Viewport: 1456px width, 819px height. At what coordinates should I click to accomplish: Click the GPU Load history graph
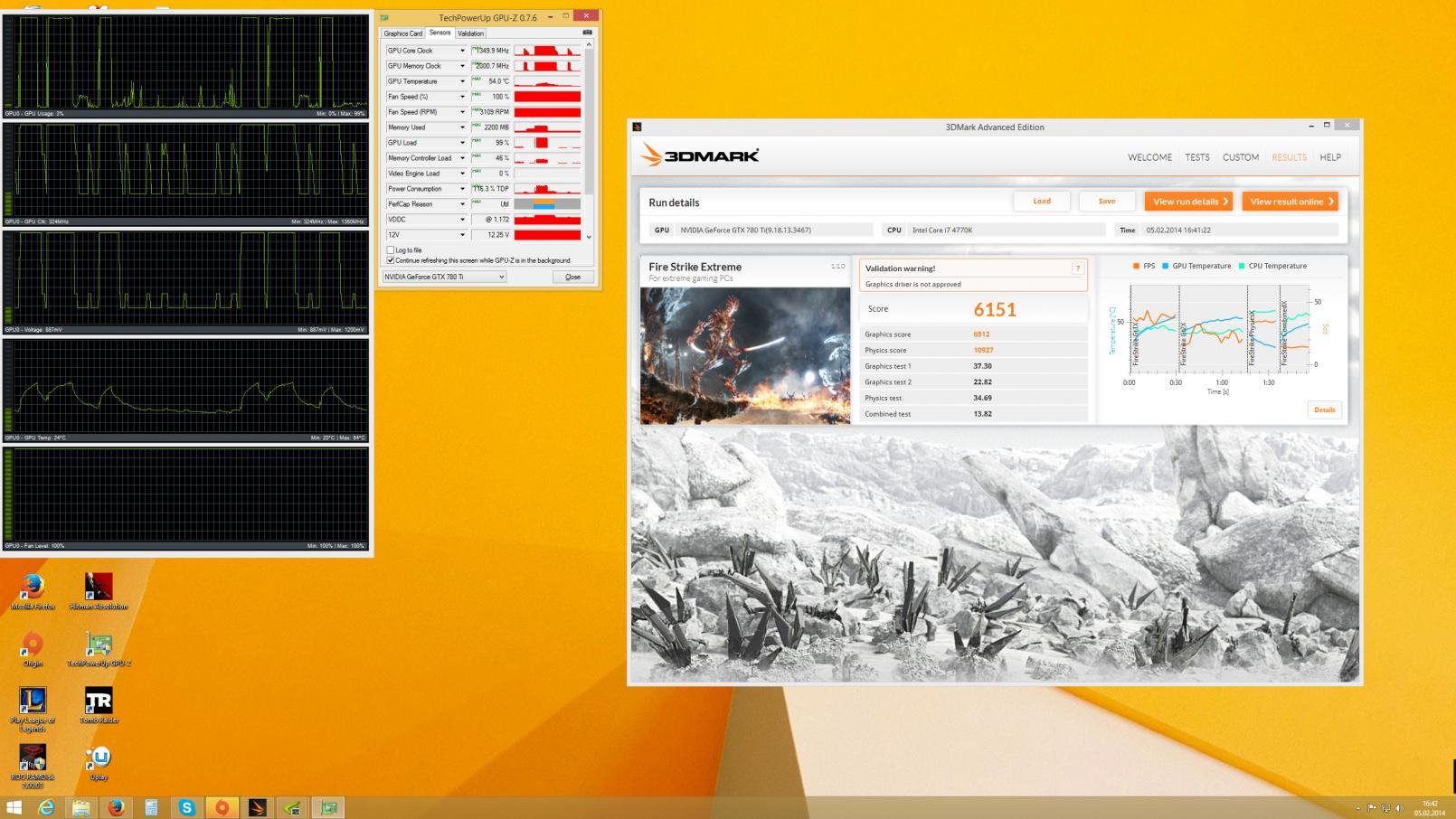click(x=547, y=143)
